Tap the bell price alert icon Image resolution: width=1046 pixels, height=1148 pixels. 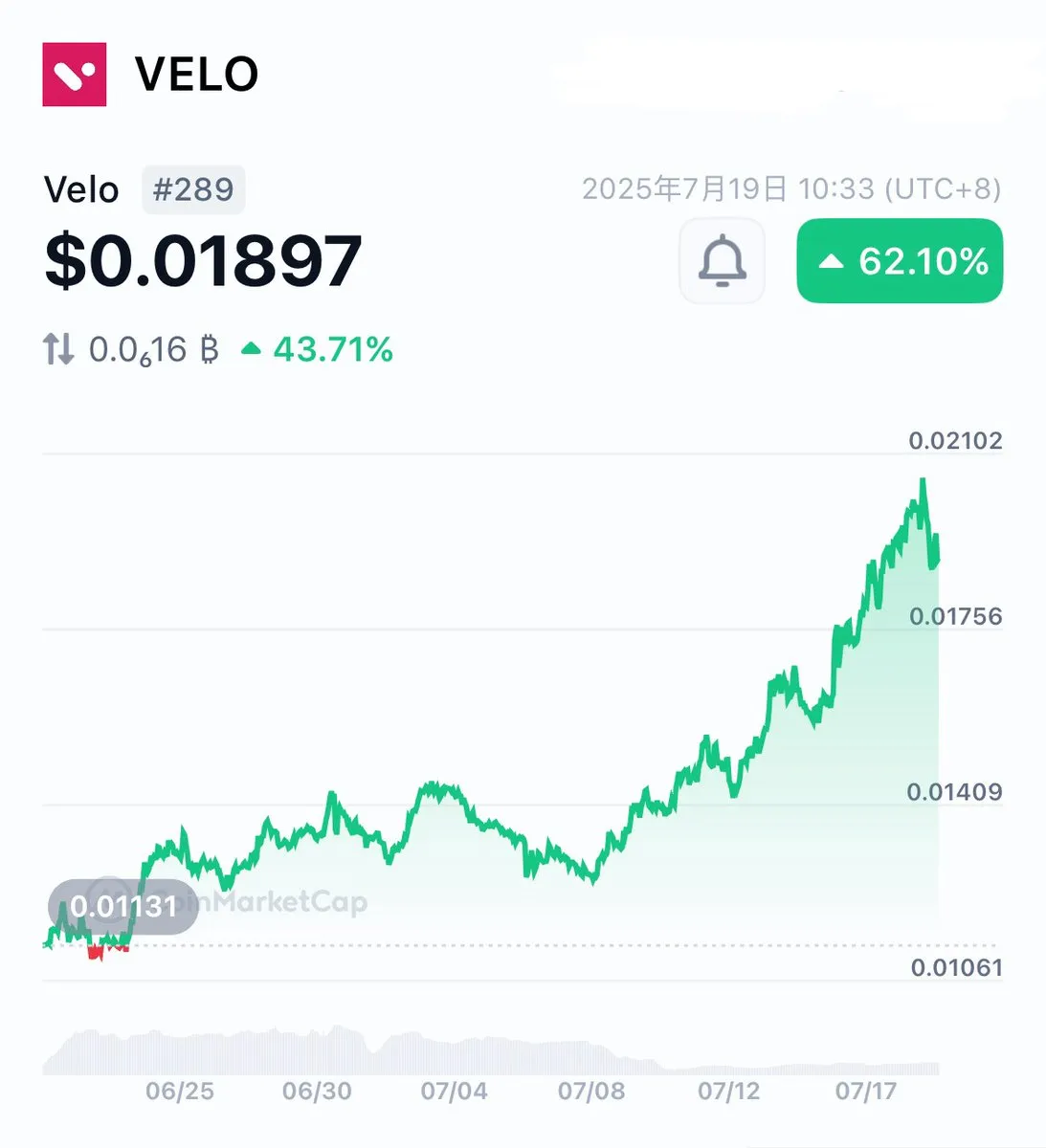[x=722, y=261]
